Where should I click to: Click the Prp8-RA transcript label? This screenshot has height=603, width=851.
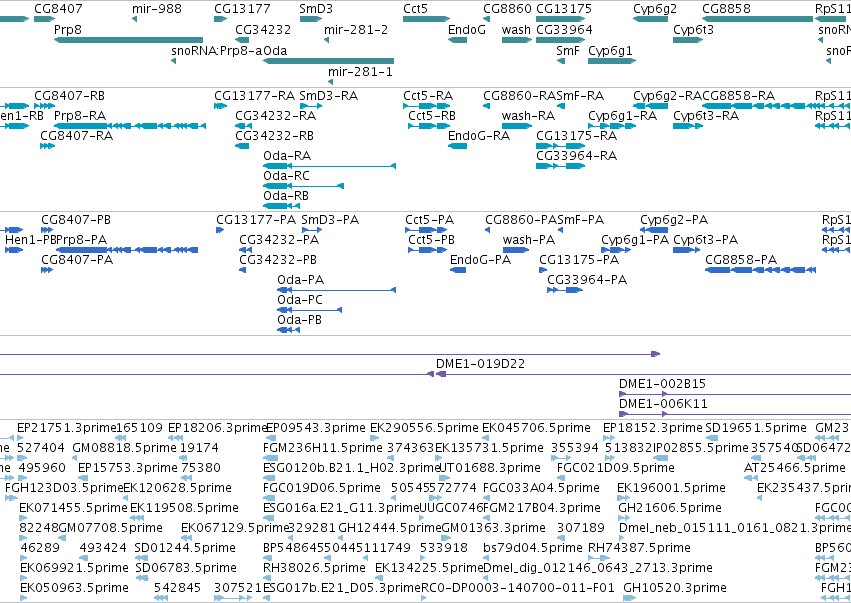(x=80, y=116)
